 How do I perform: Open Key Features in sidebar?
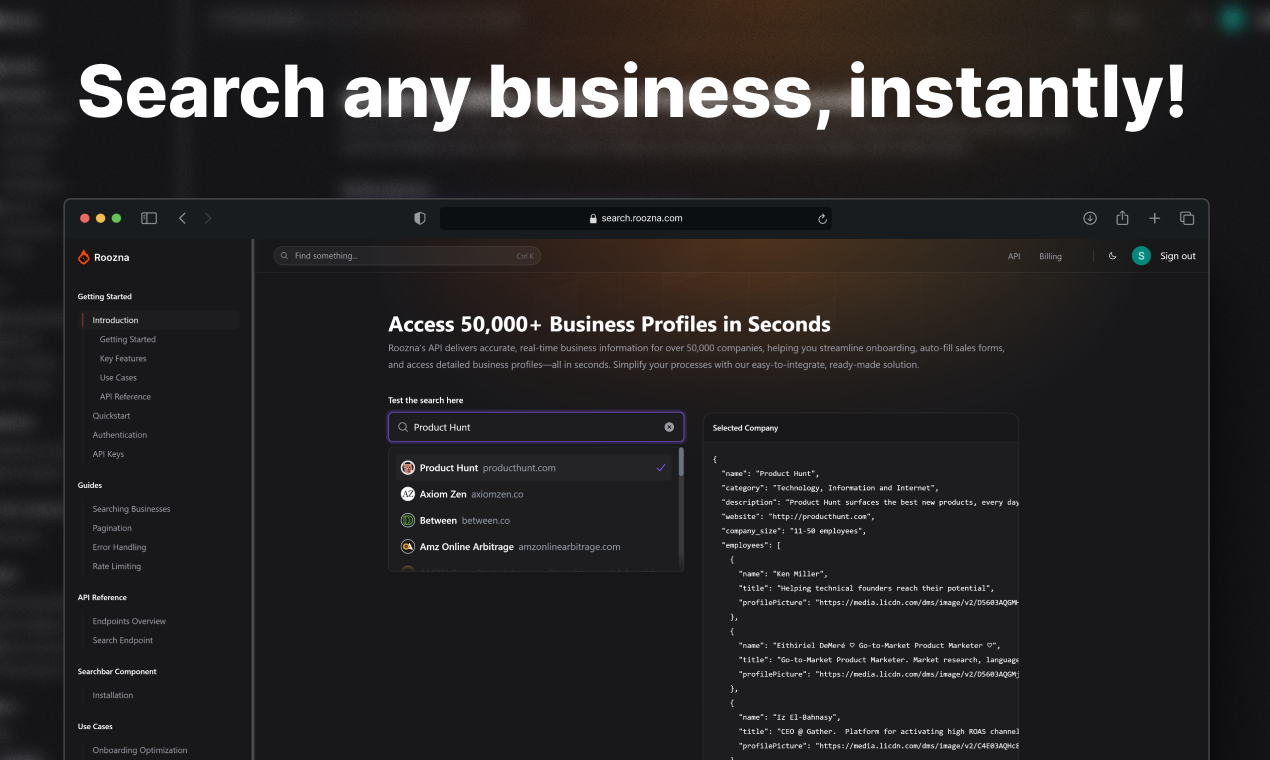[x=123, y=358]
